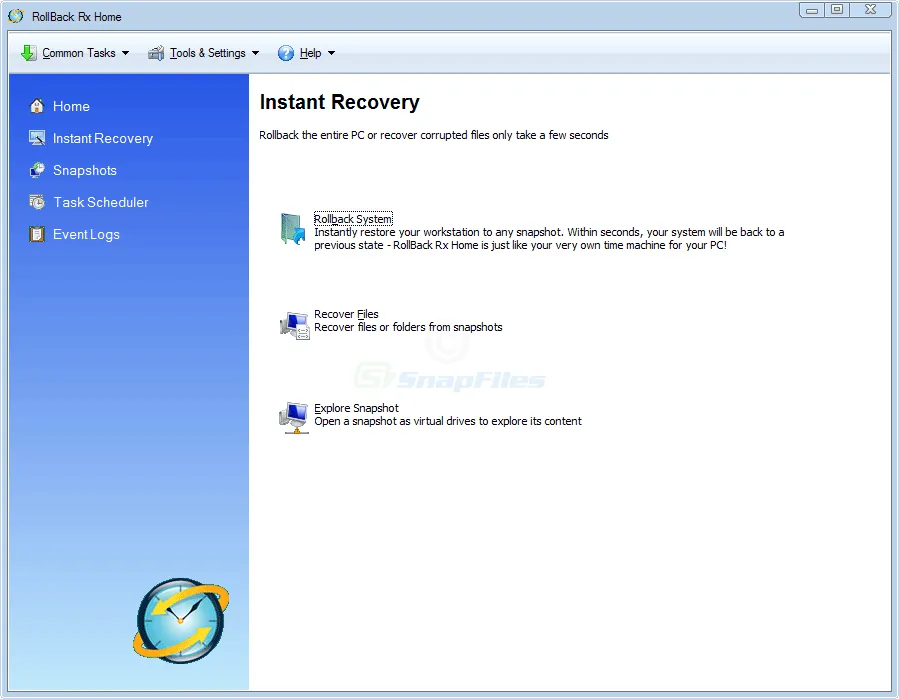Open Event Logs from the sidebar
Viewport: 899px width, 699px height.
(x=86, y=235)
